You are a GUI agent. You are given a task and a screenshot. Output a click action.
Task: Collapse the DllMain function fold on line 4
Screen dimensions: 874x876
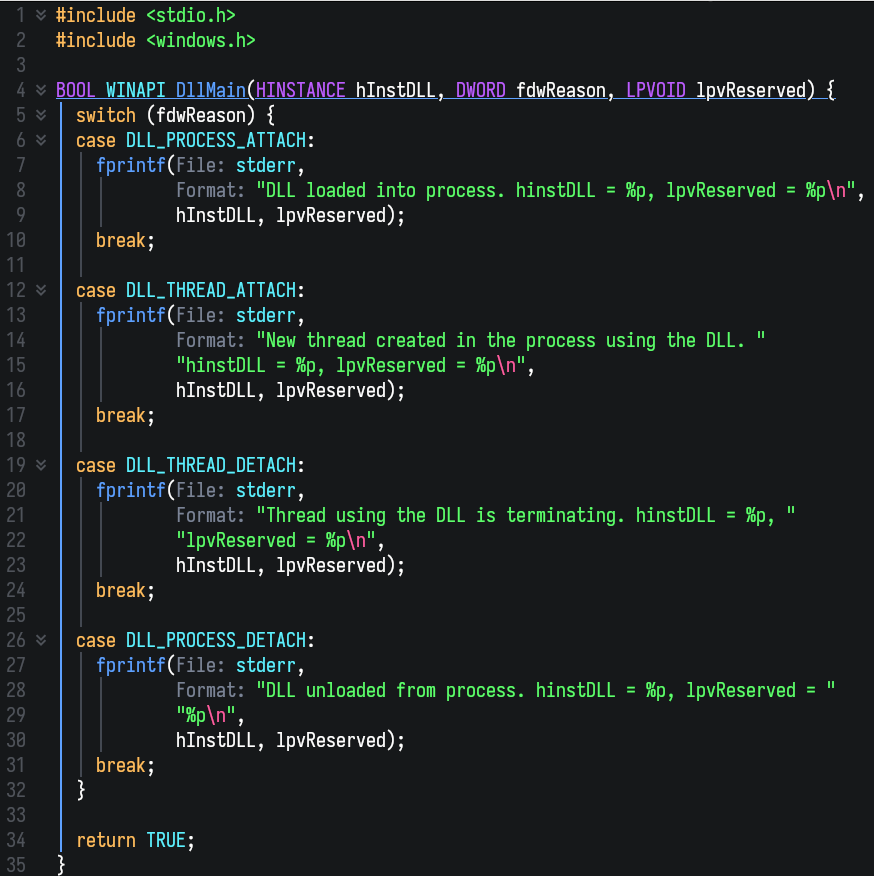tap(41, 90)
